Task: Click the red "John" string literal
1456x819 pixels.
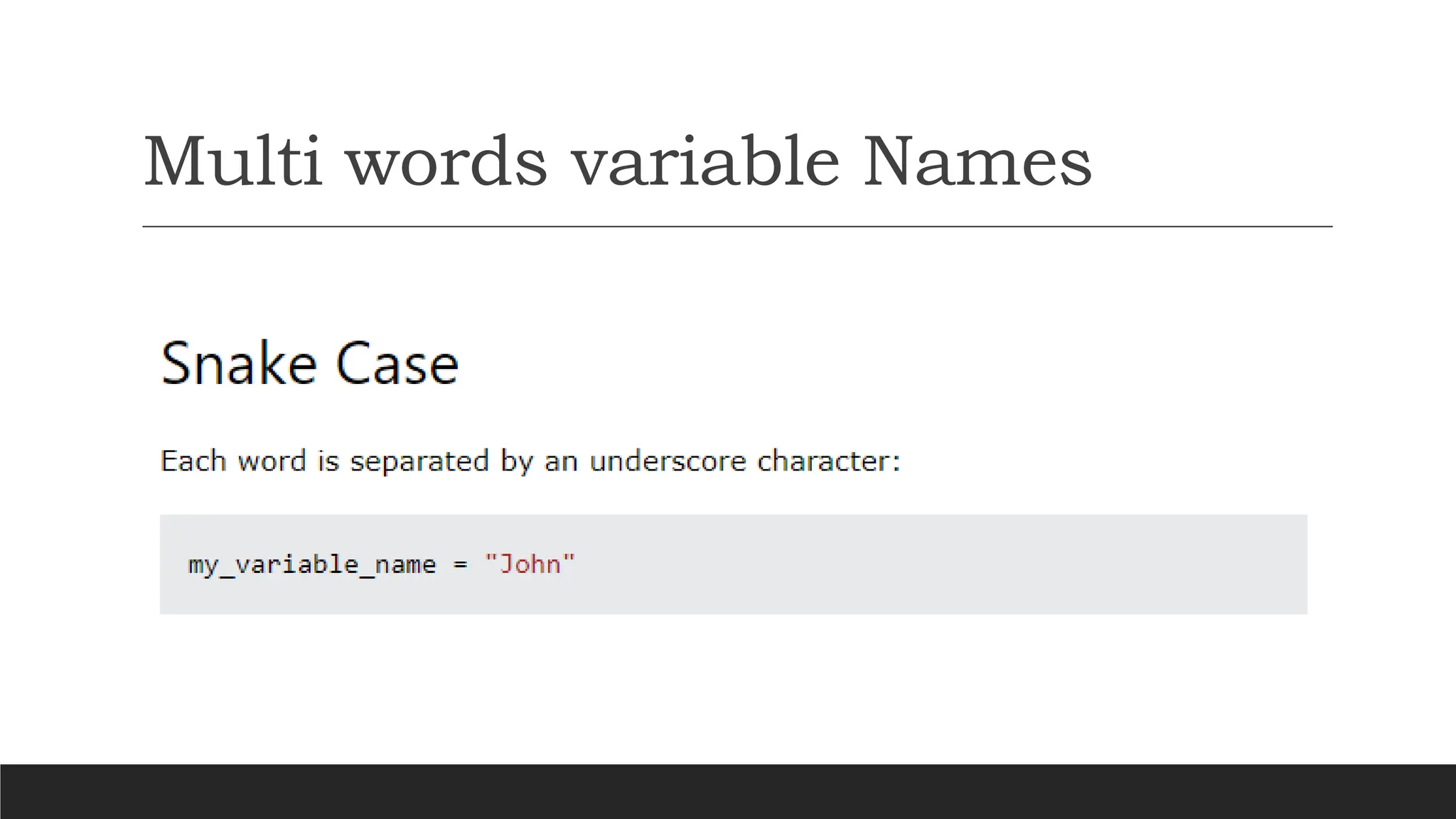Action: 530,564
